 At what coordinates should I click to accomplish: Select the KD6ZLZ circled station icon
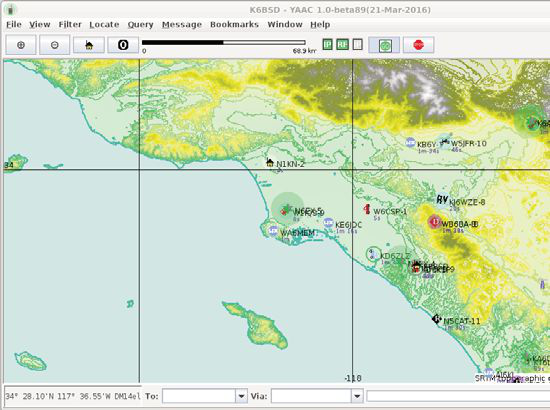373,254
